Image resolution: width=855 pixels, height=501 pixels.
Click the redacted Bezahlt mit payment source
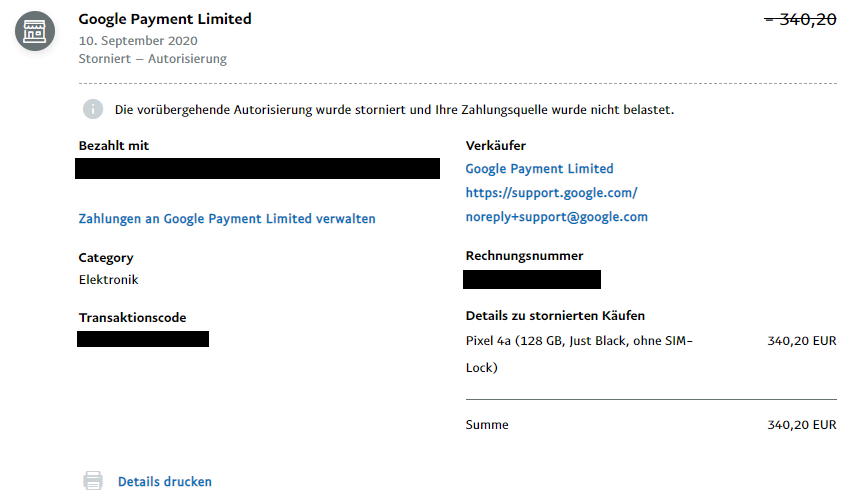257,168
